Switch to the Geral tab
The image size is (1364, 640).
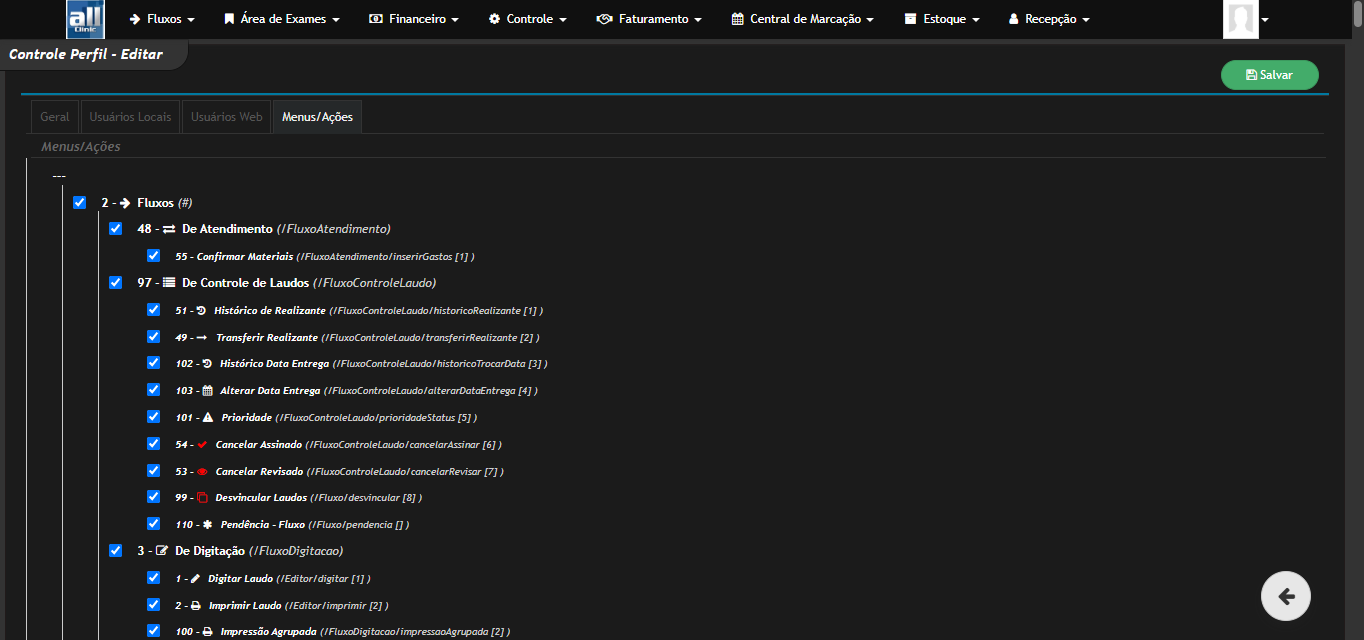click(x=55, y=117)
